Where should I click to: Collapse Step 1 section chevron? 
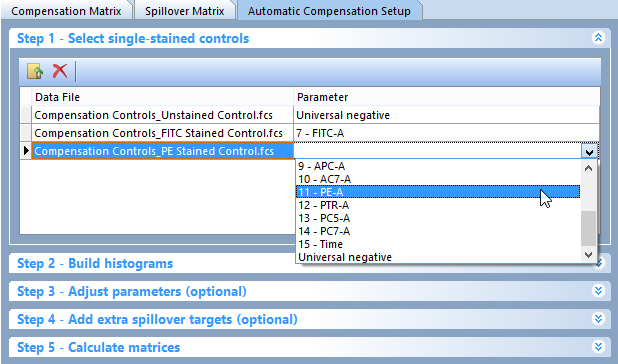click(x=598, y=38)
